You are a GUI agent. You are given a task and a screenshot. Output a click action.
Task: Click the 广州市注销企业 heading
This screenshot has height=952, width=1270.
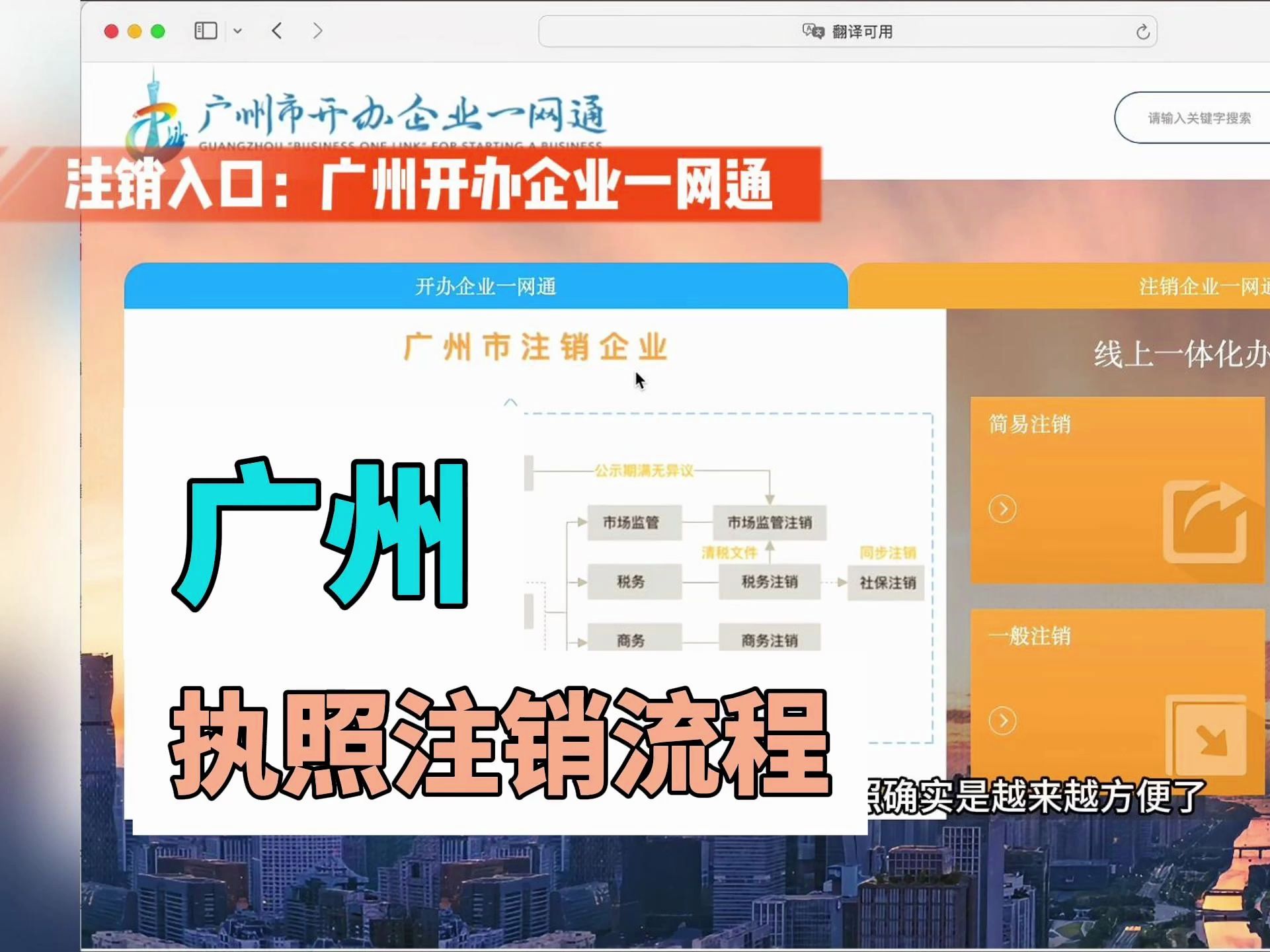tap(536, 347)
